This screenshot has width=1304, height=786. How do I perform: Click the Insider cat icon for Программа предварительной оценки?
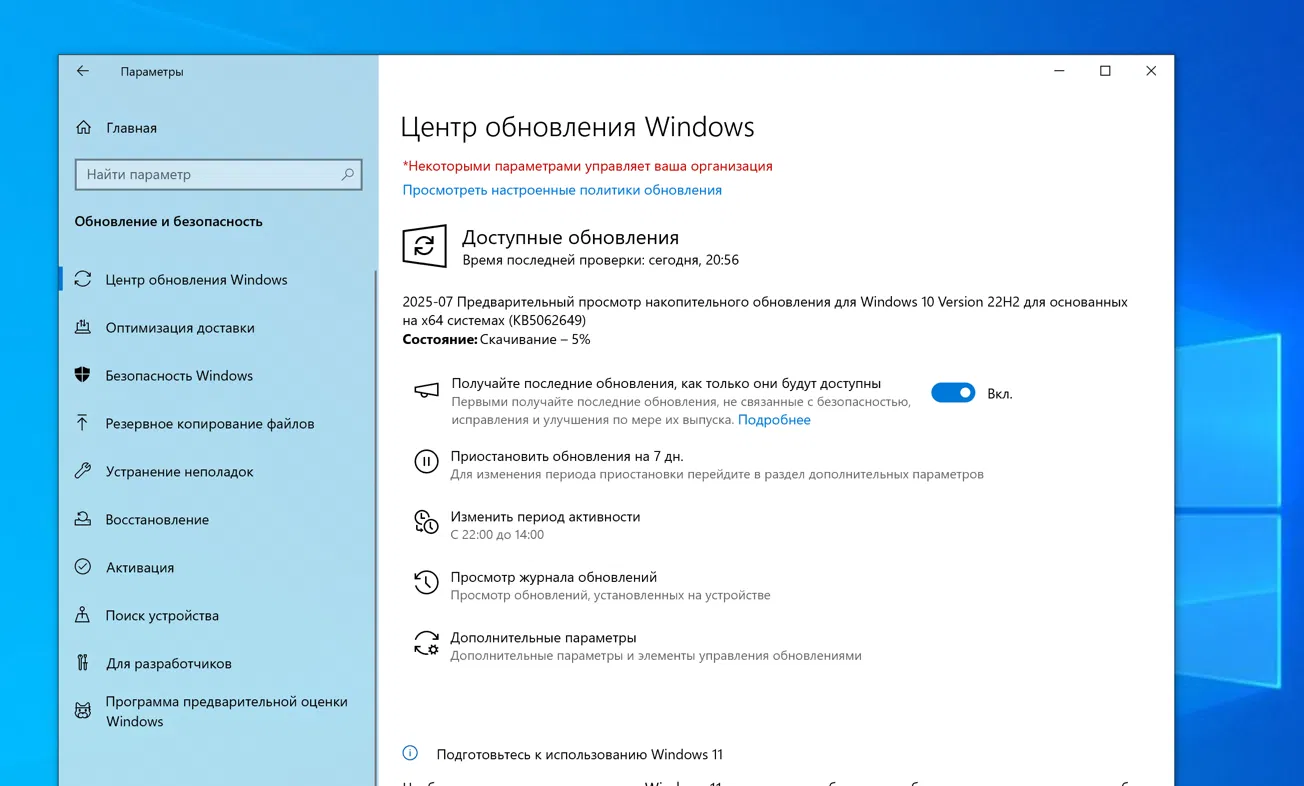[83, 711]
